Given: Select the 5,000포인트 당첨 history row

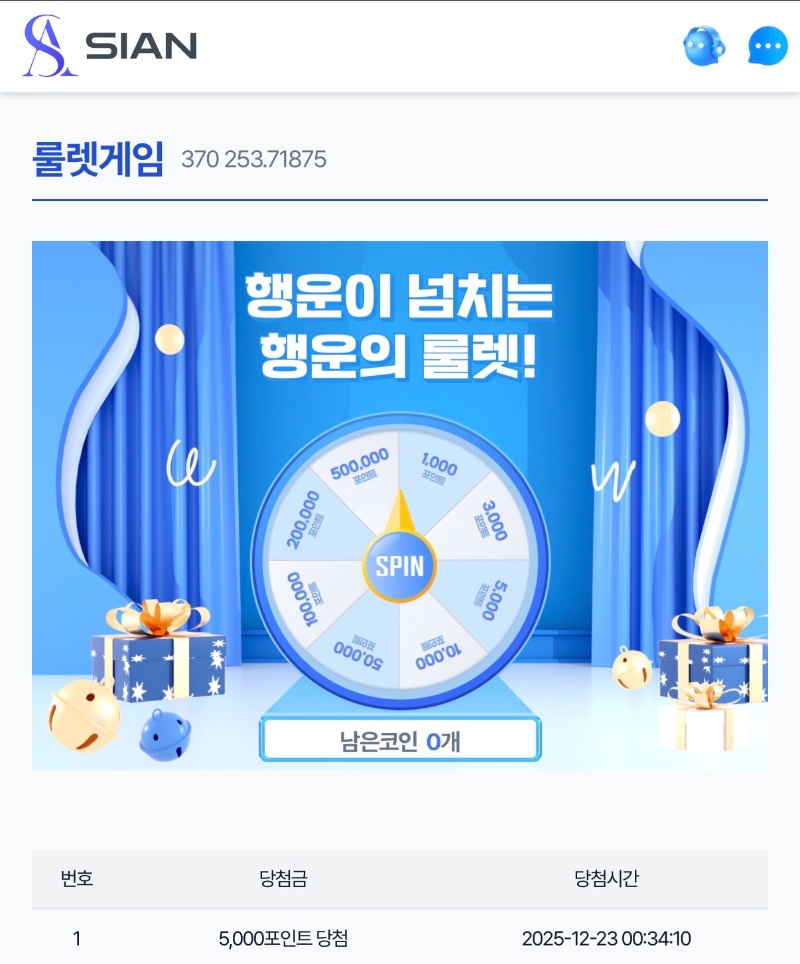Looking at the screenshot, I should [400, 938].
